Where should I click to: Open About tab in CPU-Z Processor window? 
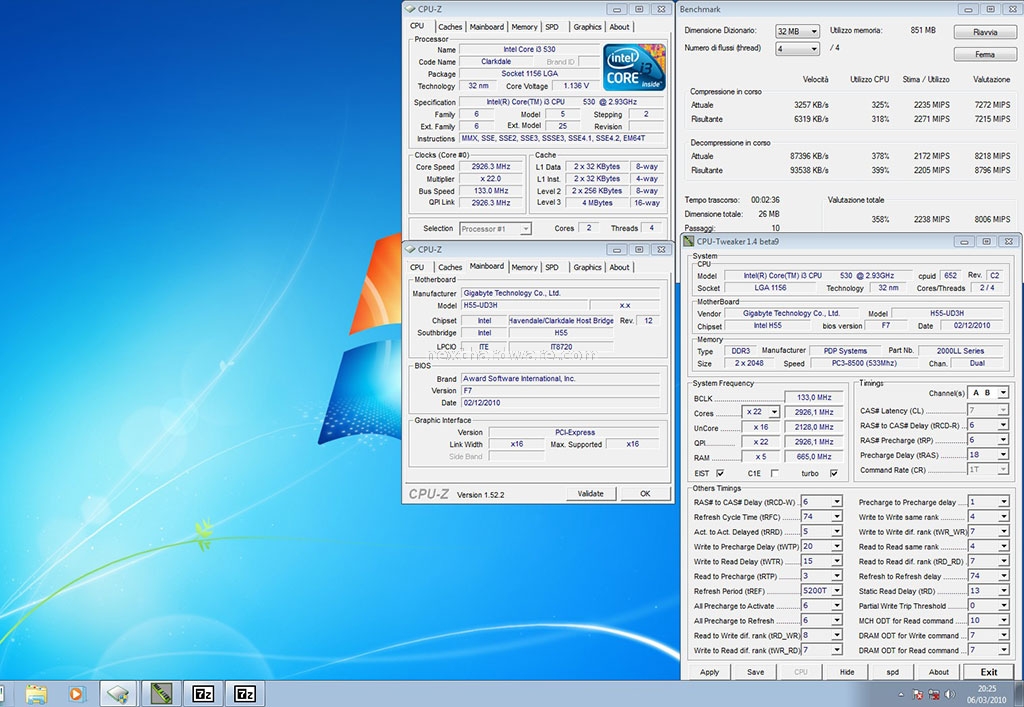pyautogui.click(x=619, y=27)
